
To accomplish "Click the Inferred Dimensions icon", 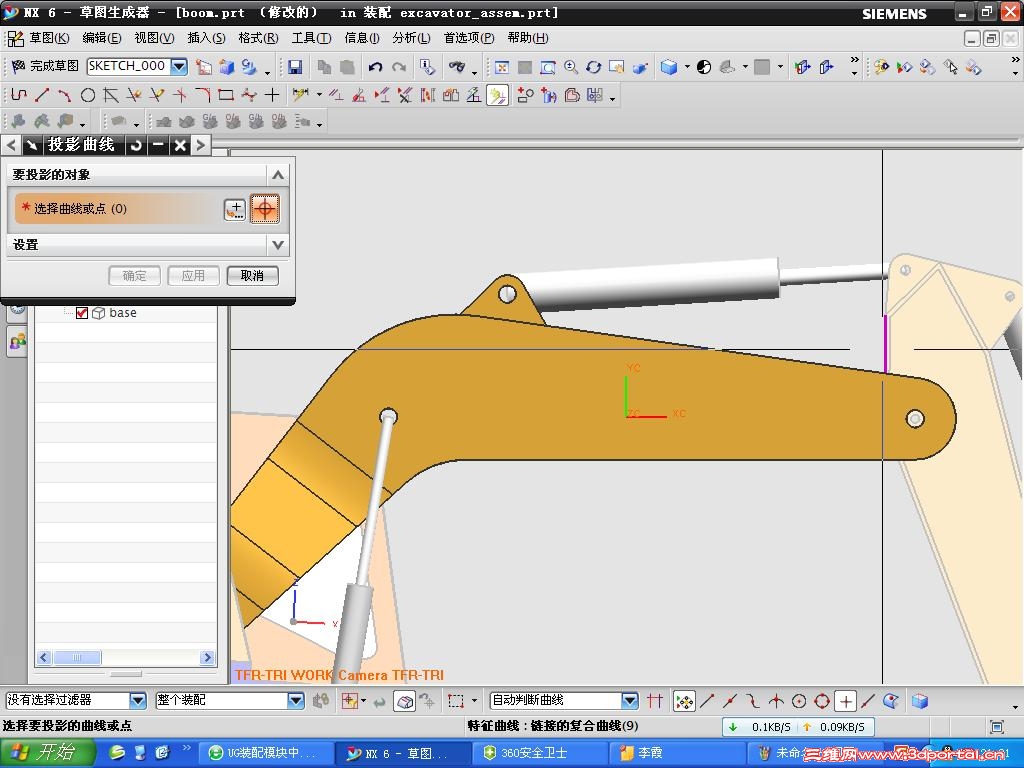I will pyautogui.click(x=300, y=95).
